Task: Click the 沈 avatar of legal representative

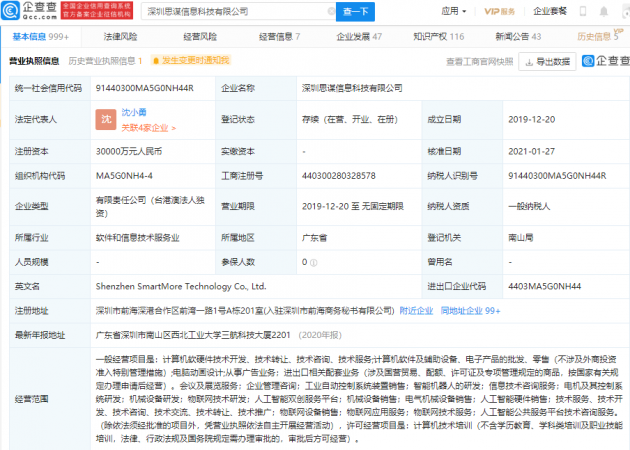Action: (106, 119)
